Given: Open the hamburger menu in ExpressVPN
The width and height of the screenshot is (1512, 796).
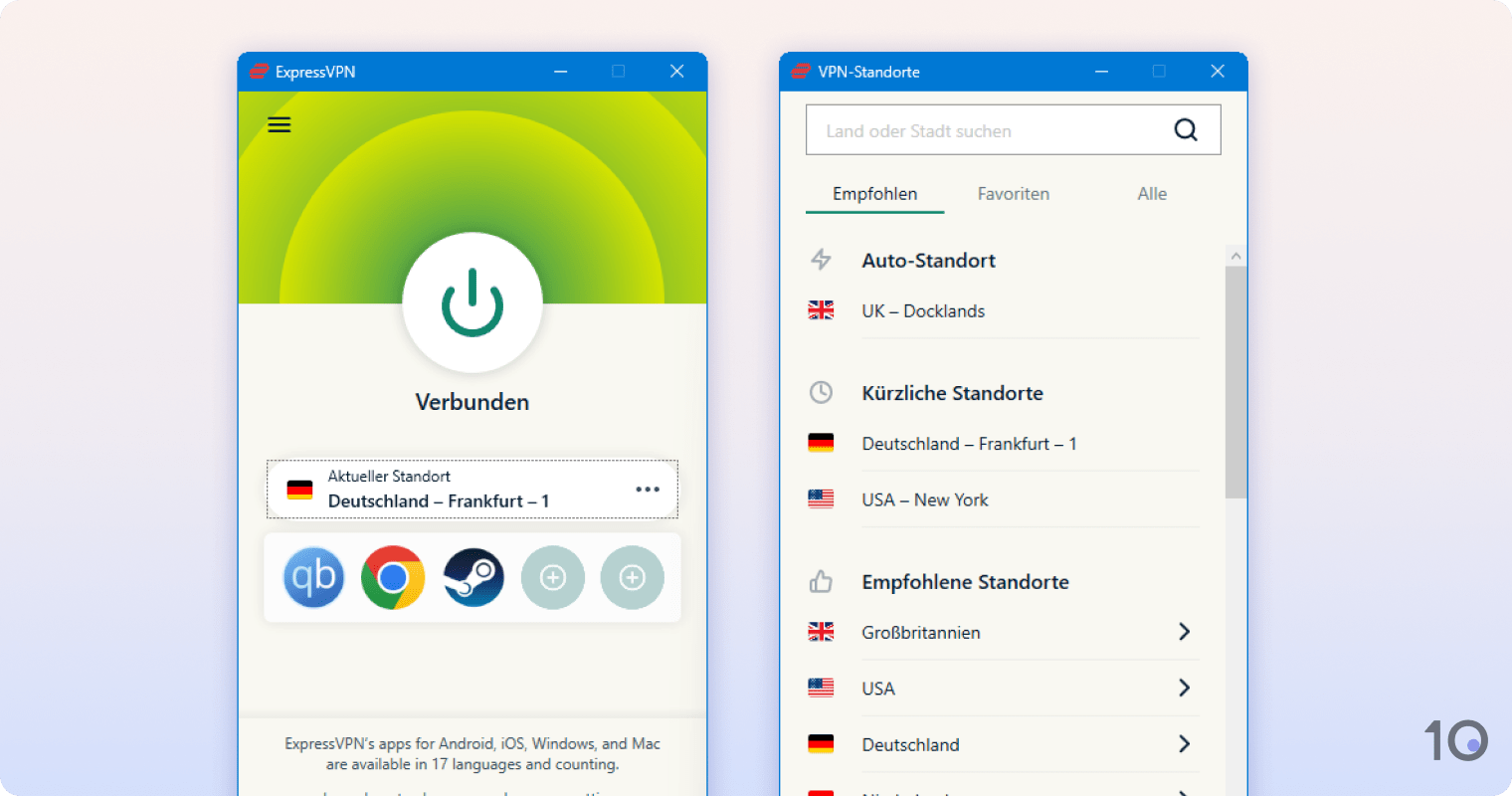Looking at the screenshot, I should pyautogui.click(x=279, y=123).
